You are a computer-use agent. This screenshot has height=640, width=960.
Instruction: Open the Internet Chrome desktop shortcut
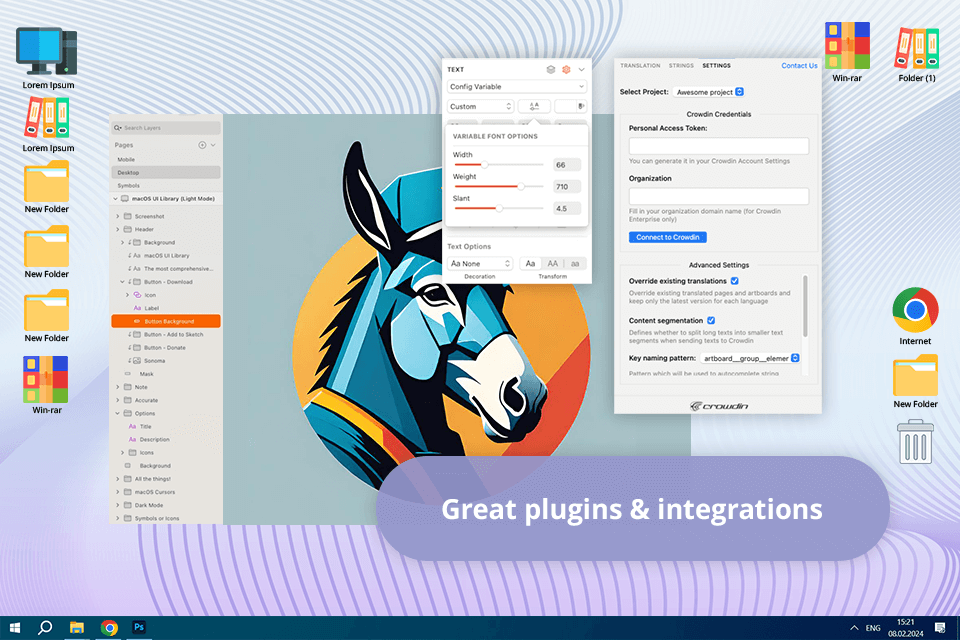[915, 310]
